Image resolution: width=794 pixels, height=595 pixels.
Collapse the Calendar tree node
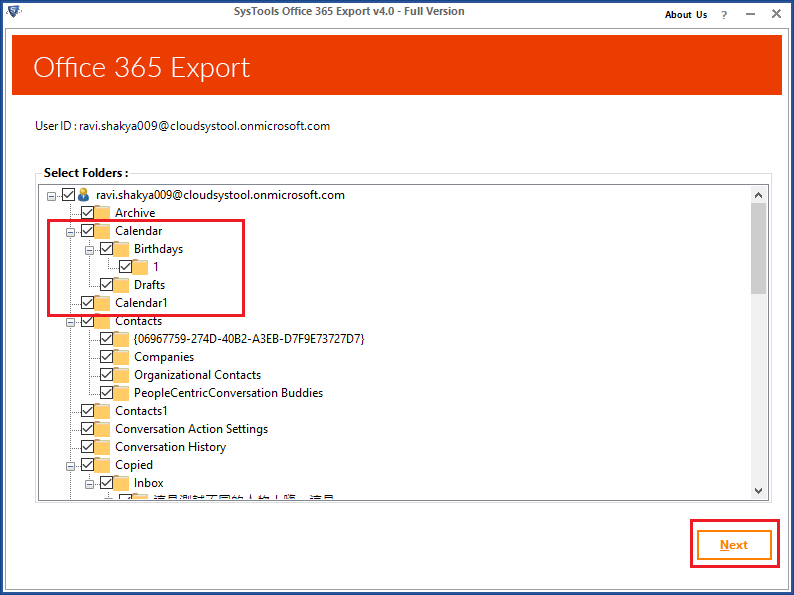pyautogui.click(x=70, y=232)
